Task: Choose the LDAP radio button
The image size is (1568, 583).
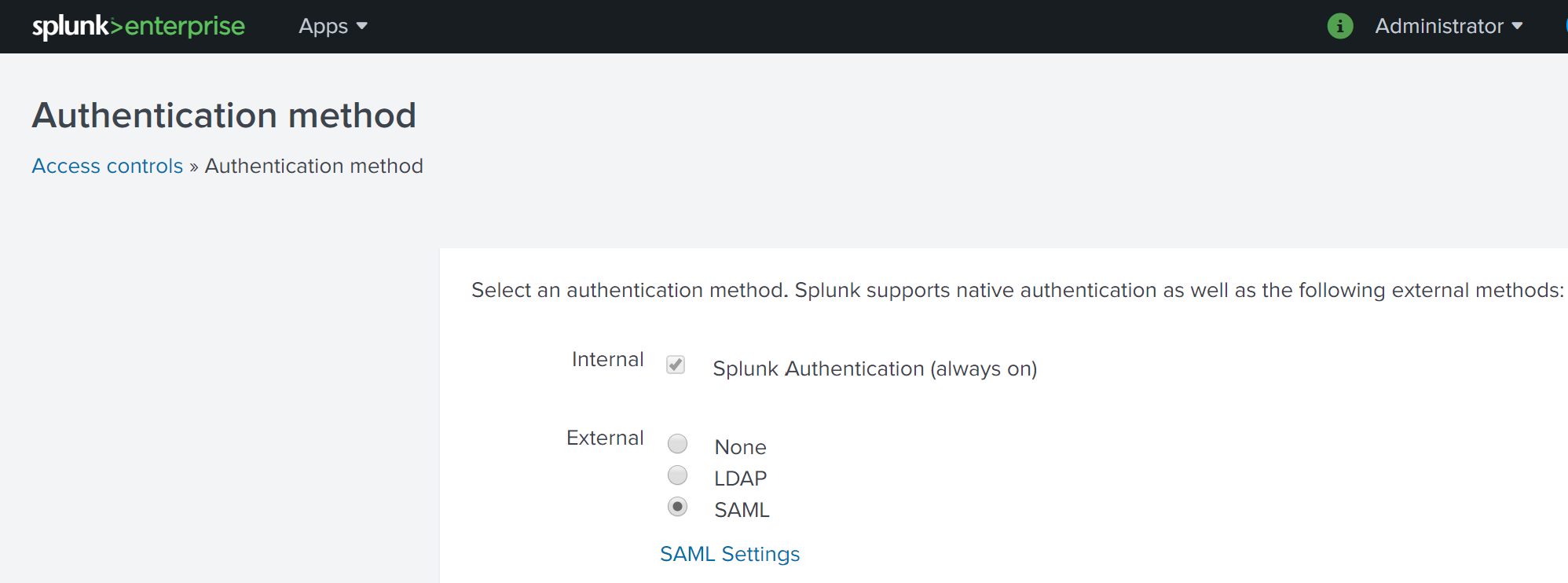Action: (x=677, y=475)
